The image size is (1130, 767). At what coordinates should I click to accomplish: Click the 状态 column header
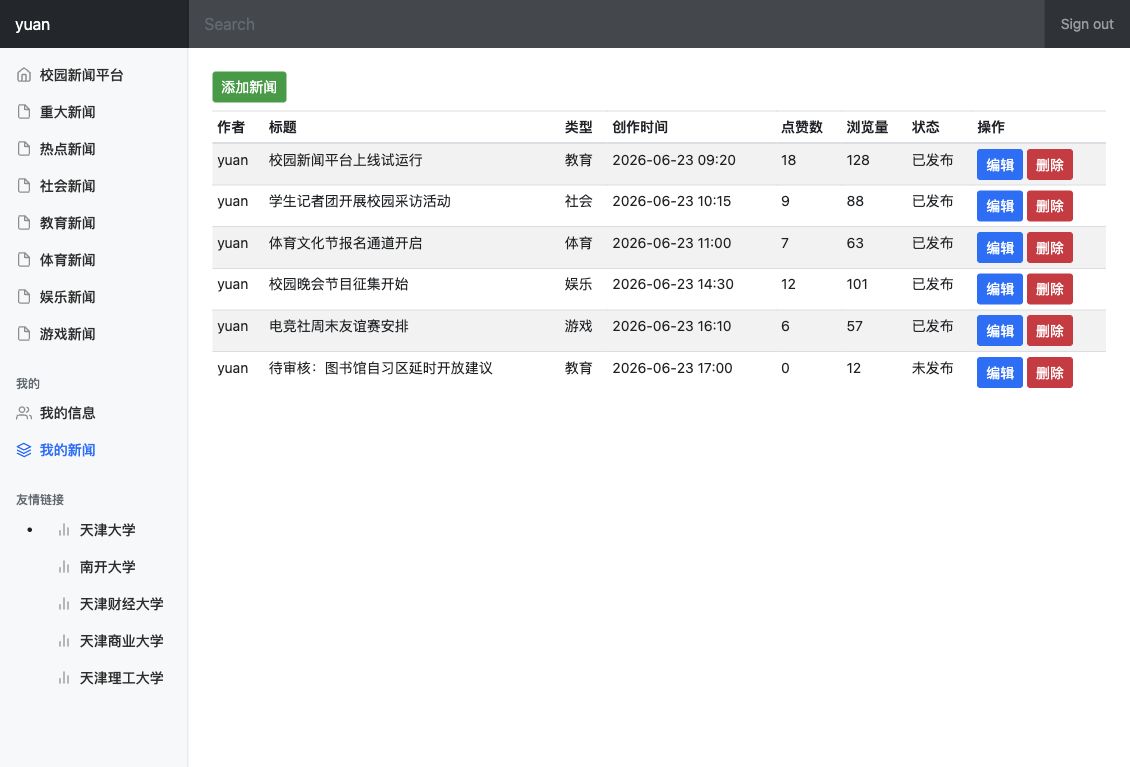925,127
